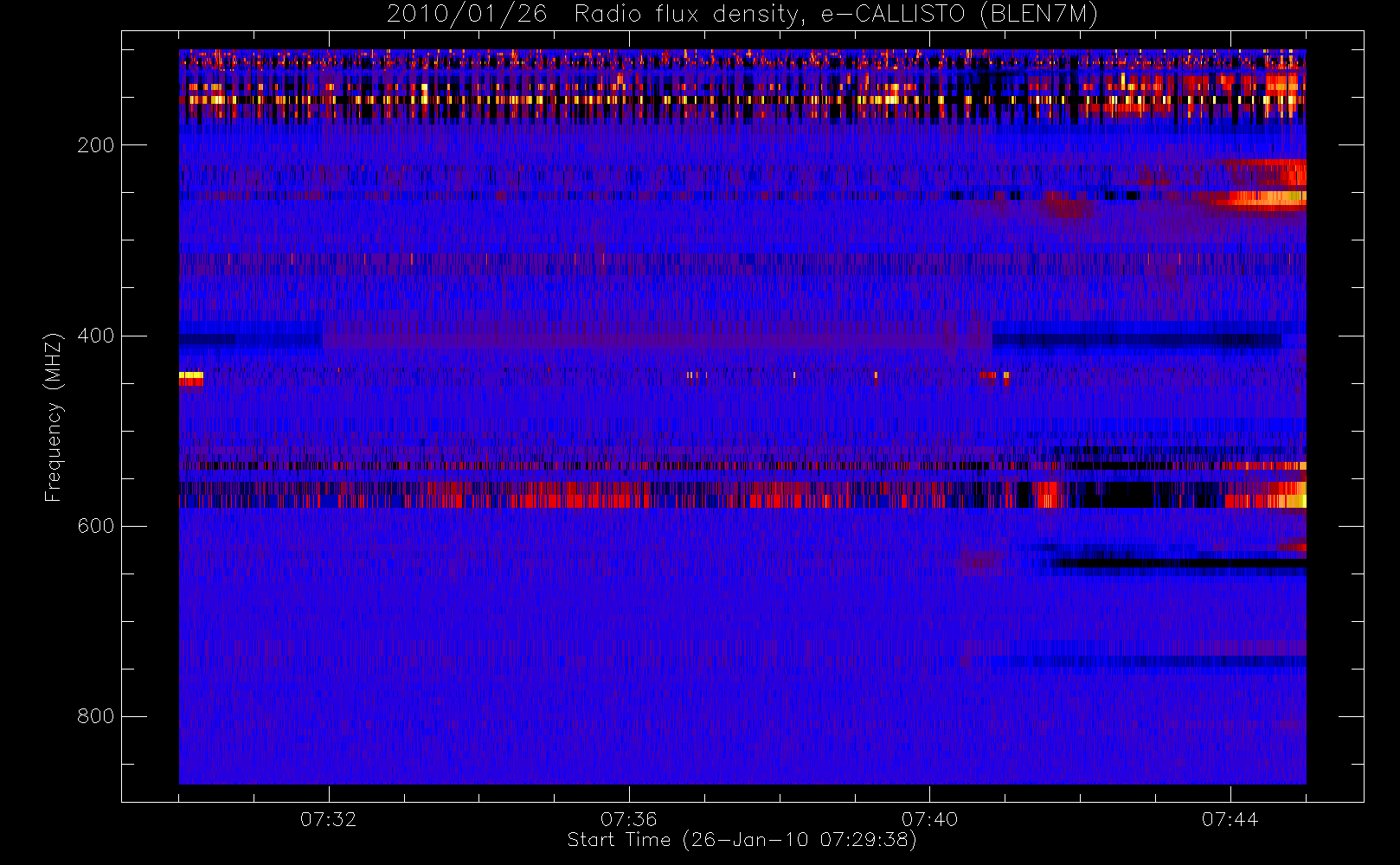This screenshot has height=865, width=1400.
Task: Click the '07:32' time axis label
Action: pos(329,819)
